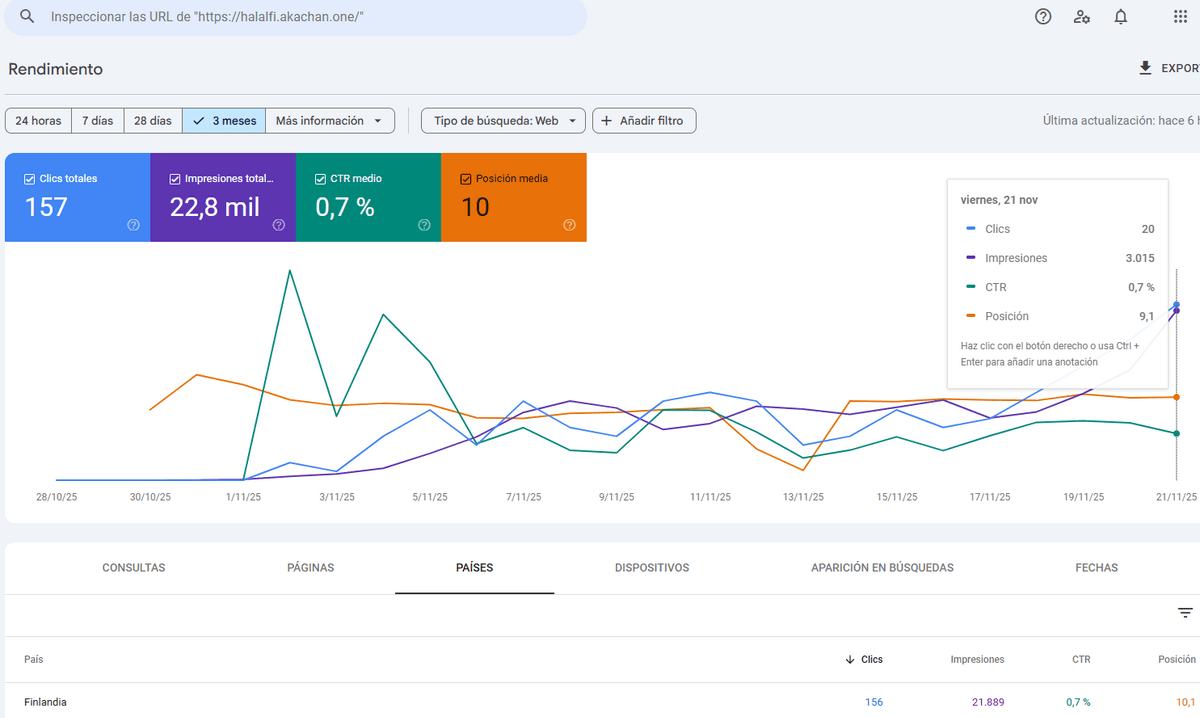Open user and permissions settings icon
The height and width of the screenshot is (718, 1200).
pos(1082,17)
